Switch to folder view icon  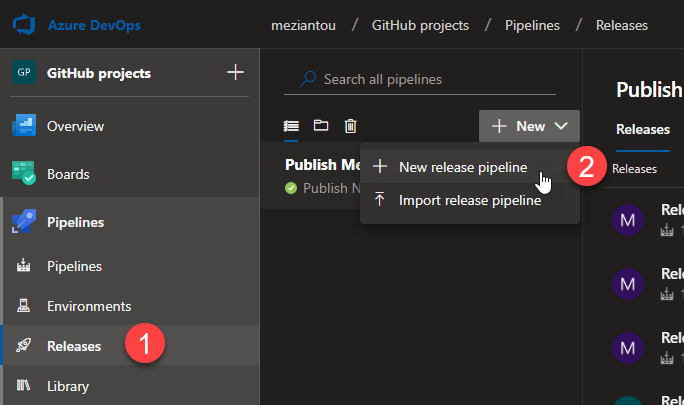point(321,126)
